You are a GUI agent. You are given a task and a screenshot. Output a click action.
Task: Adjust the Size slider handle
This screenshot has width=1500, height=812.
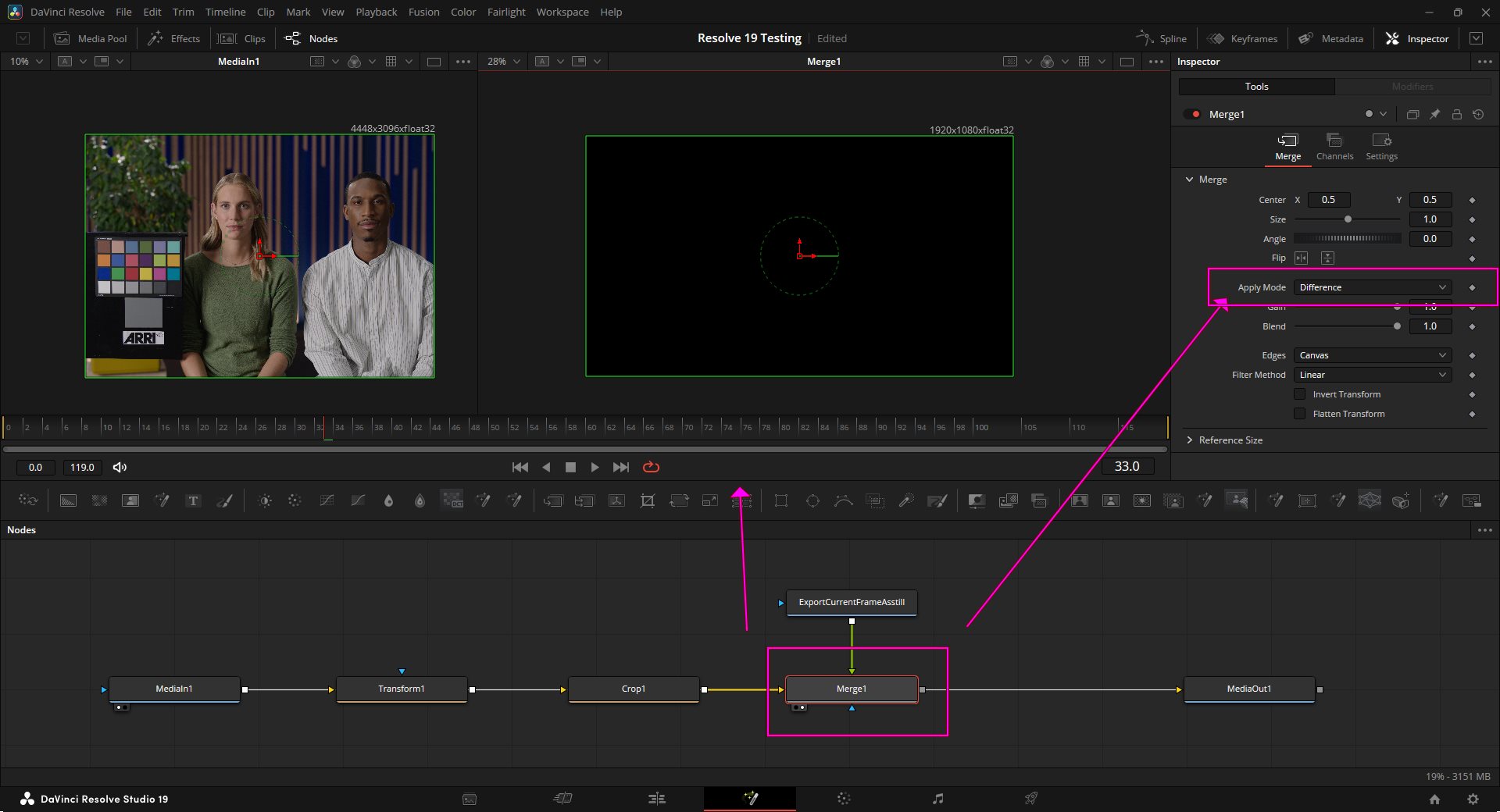(1348, 219)
